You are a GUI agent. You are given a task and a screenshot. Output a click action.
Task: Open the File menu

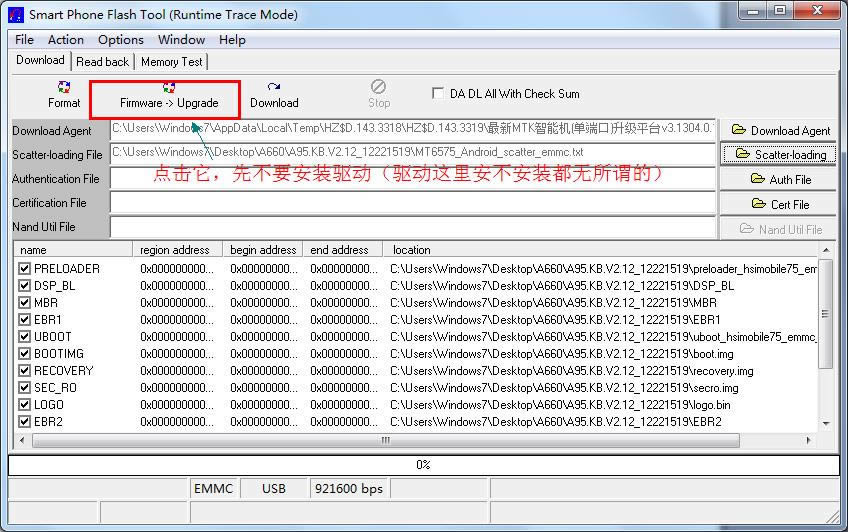click(x=25, y=40)
